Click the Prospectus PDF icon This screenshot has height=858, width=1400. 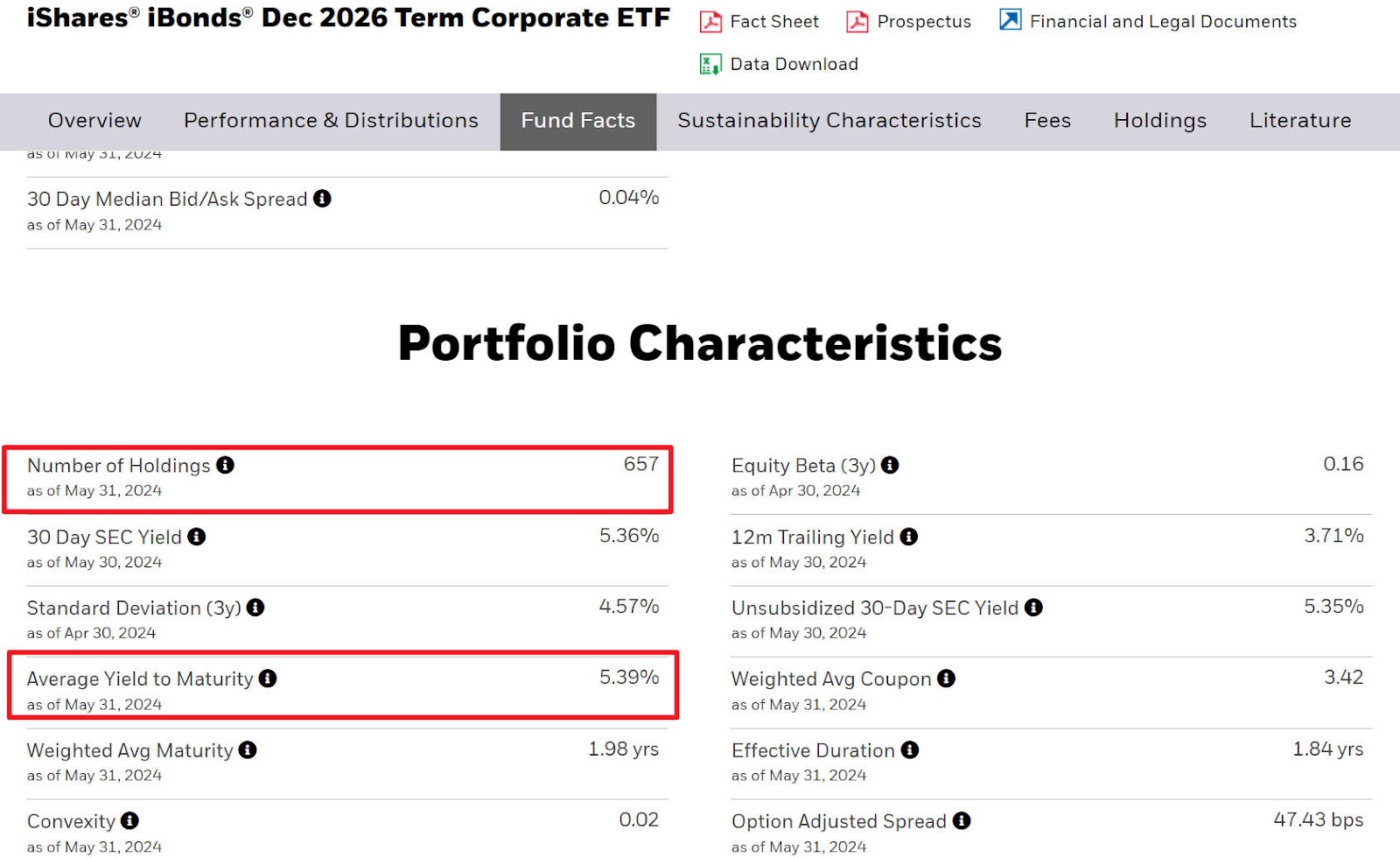(x=857, y=22)
